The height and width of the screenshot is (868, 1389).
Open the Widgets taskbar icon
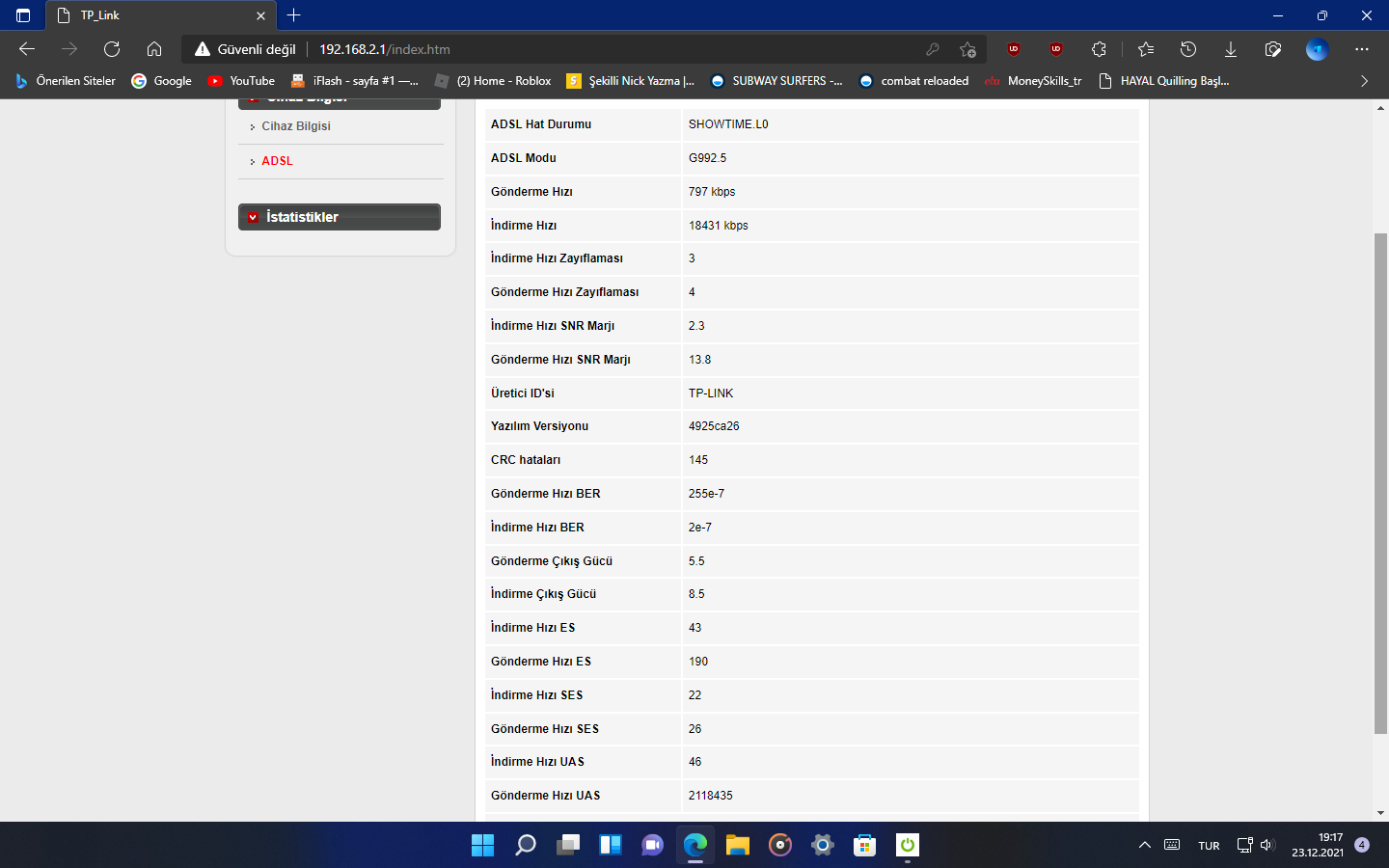[610, 846]
